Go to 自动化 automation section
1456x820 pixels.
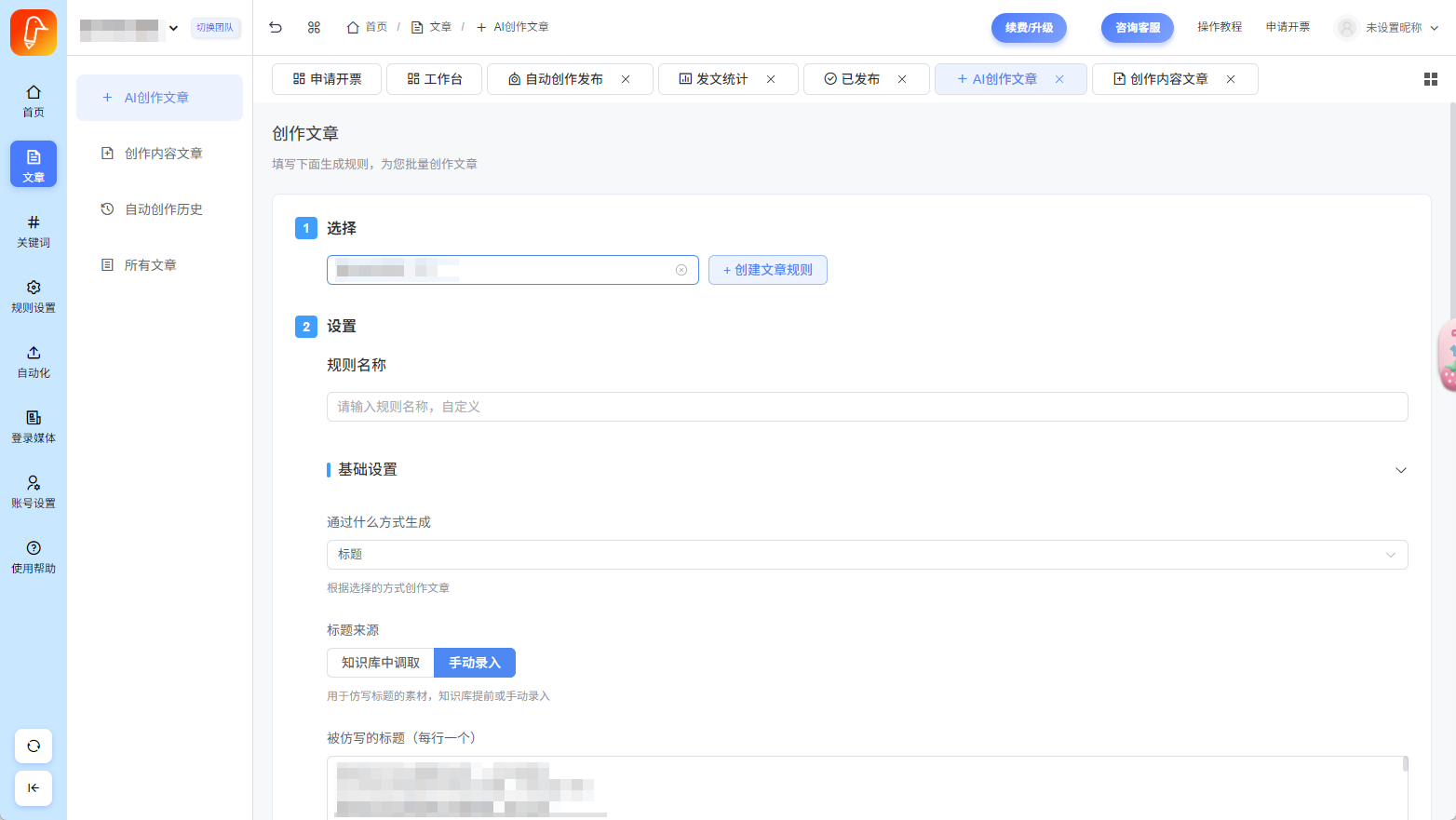click(x=34, y=361)
